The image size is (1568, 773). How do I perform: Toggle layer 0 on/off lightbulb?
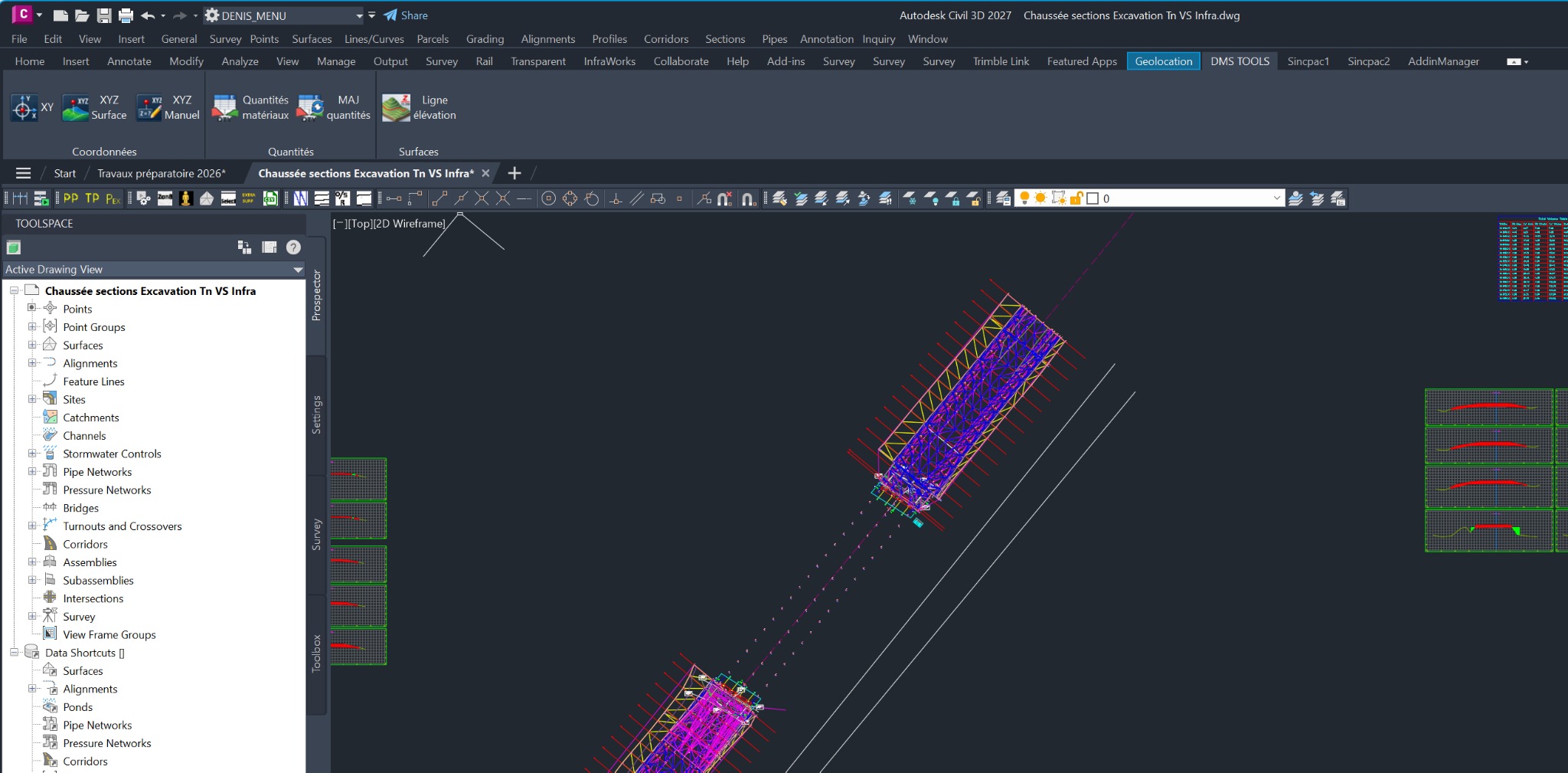tap(1024, 198)
